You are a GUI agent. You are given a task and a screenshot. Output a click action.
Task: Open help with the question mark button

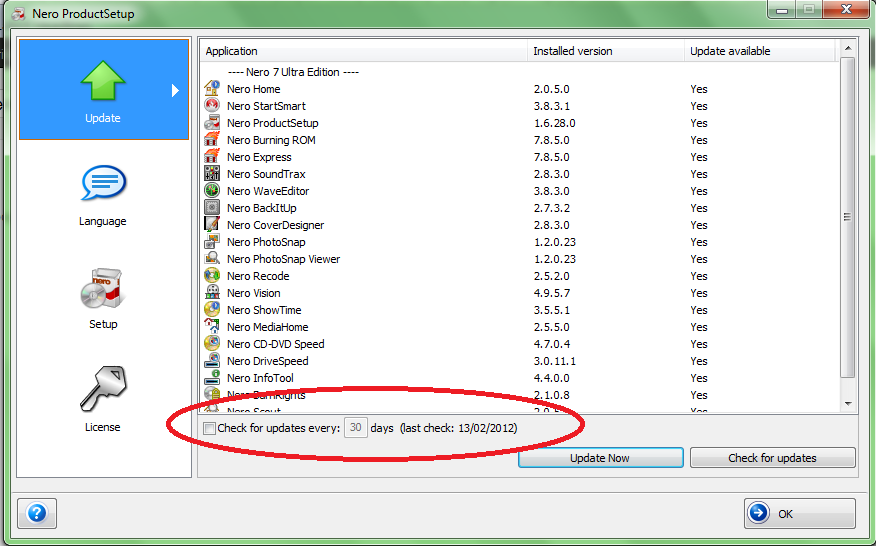[37, 513]
